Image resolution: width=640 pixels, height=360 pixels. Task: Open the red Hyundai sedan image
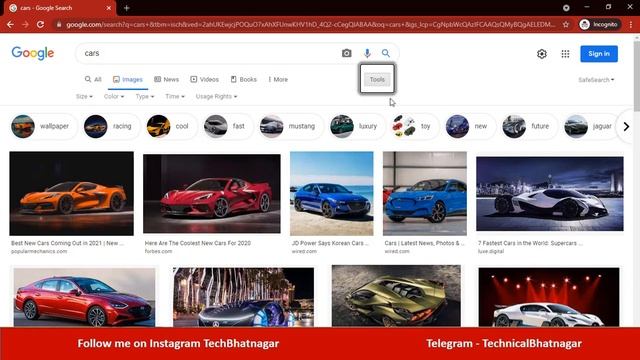tap(84, 297)
